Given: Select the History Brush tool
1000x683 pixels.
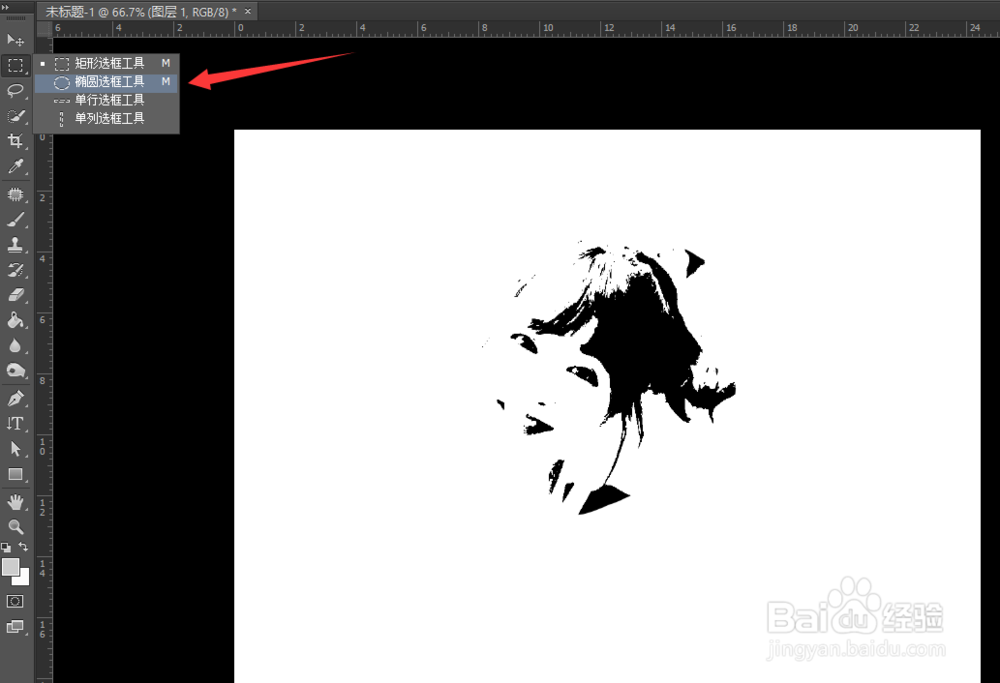Looking at the screenshot, I should pos(15,270).
